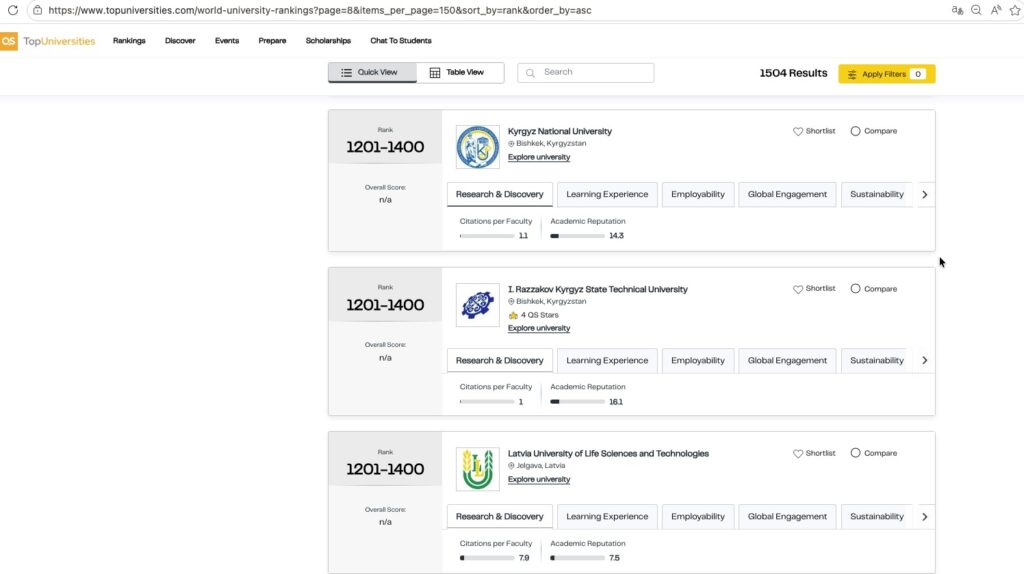Click the Apply Filters button
Image resolution: width=1024 pixels, height=574 pixels.
[x=886, y=74]
